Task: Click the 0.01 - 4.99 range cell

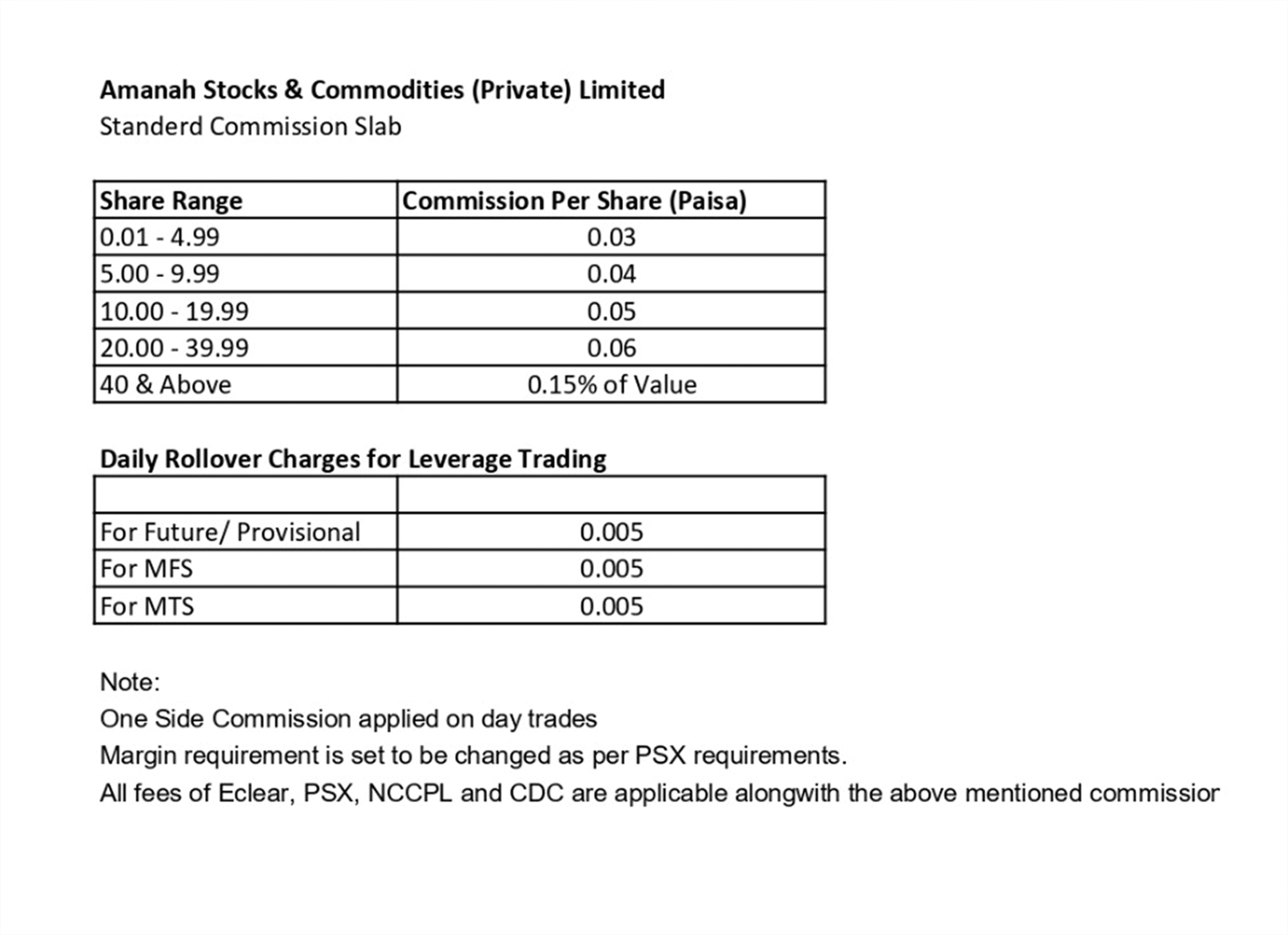Action: pos(159,237)
